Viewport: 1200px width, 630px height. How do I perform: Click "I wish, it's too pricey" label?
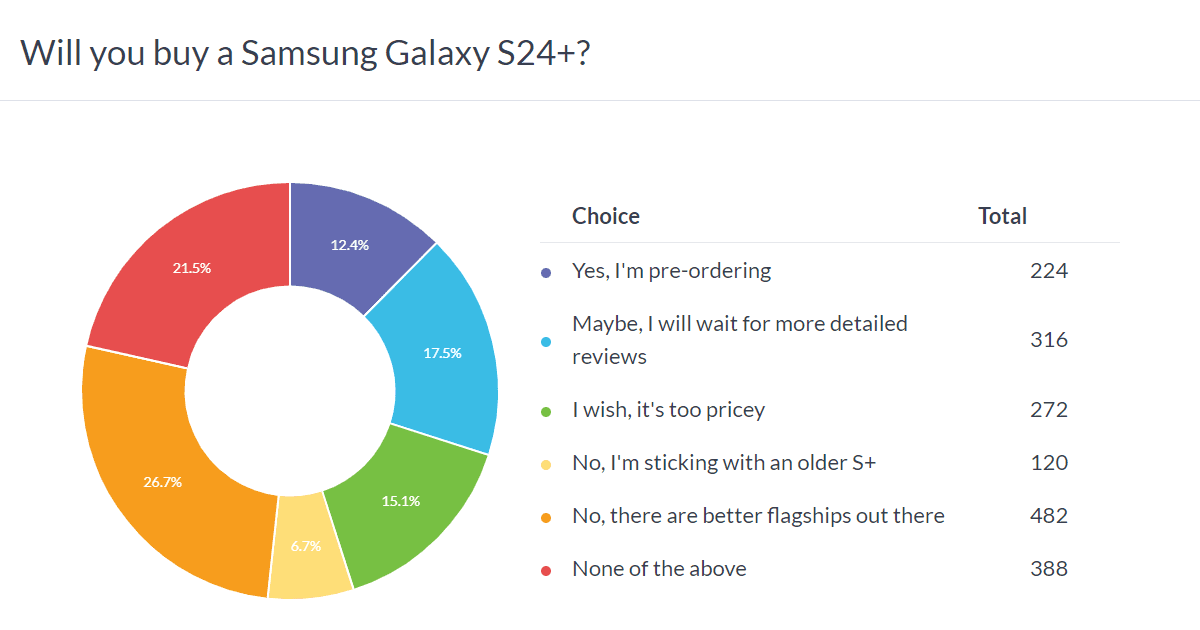coord(668,410)
